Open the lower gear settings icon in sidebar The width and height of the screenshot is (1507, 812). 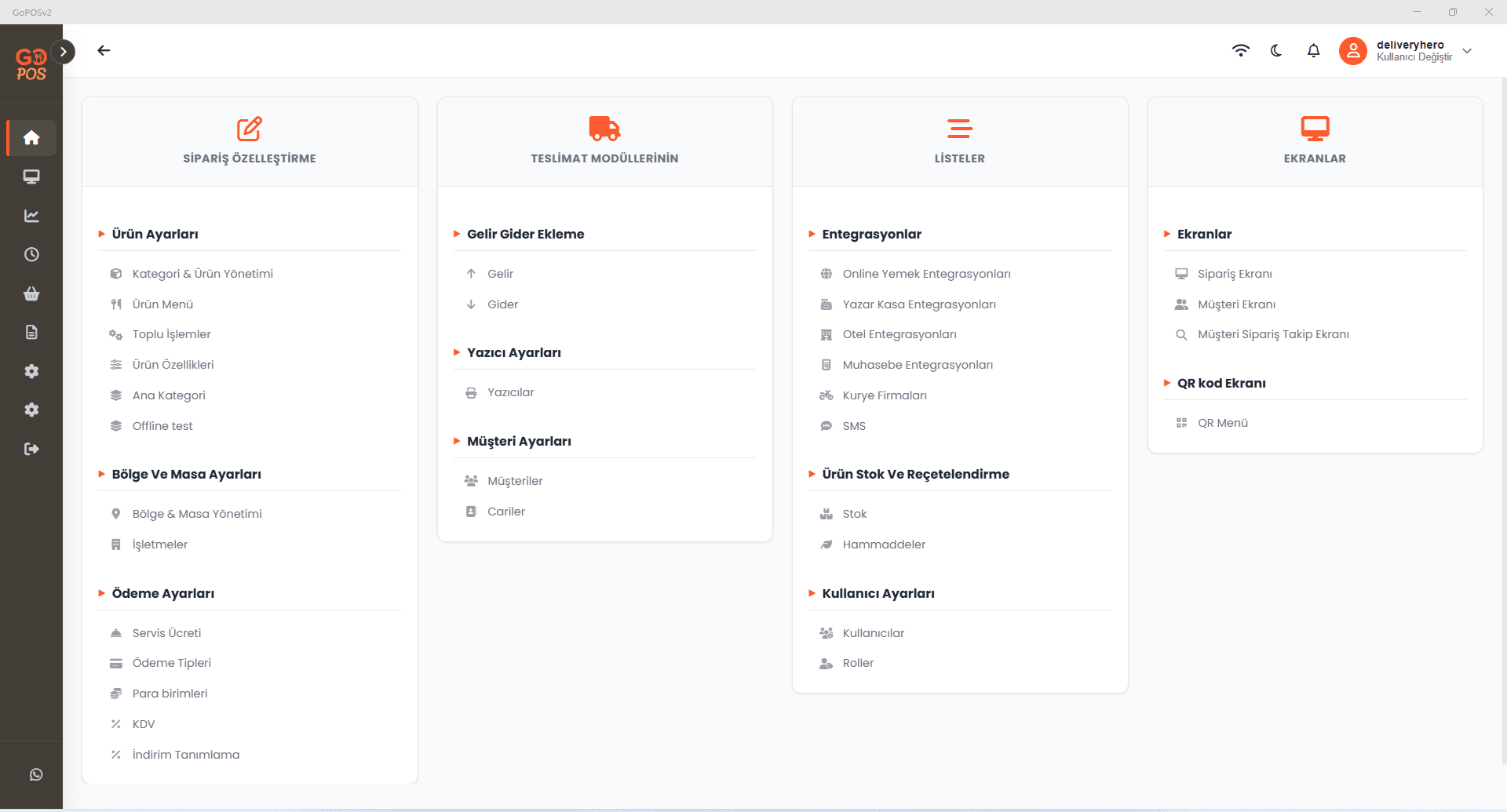pyautogui.click(x=31, y=410)
